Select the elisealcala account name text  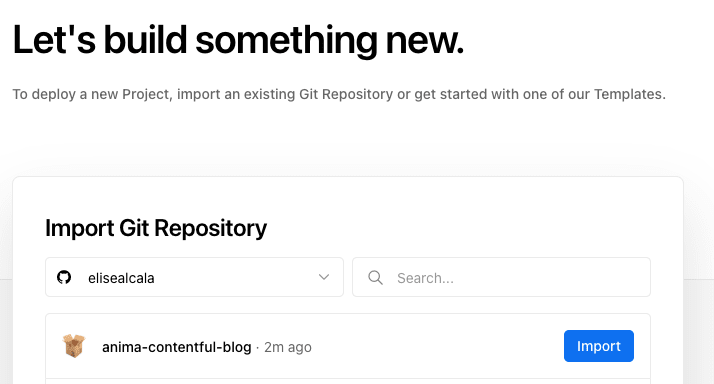tap(121, 278)
